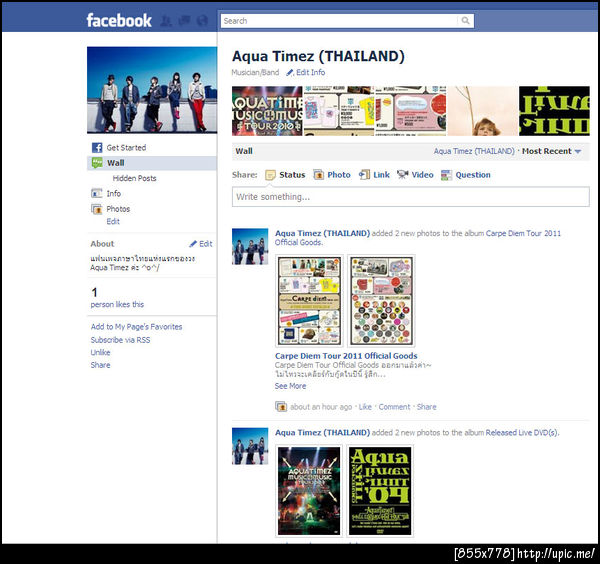The image size is (600, 564).
Task: Click the Status share icon
Action: 270,175
